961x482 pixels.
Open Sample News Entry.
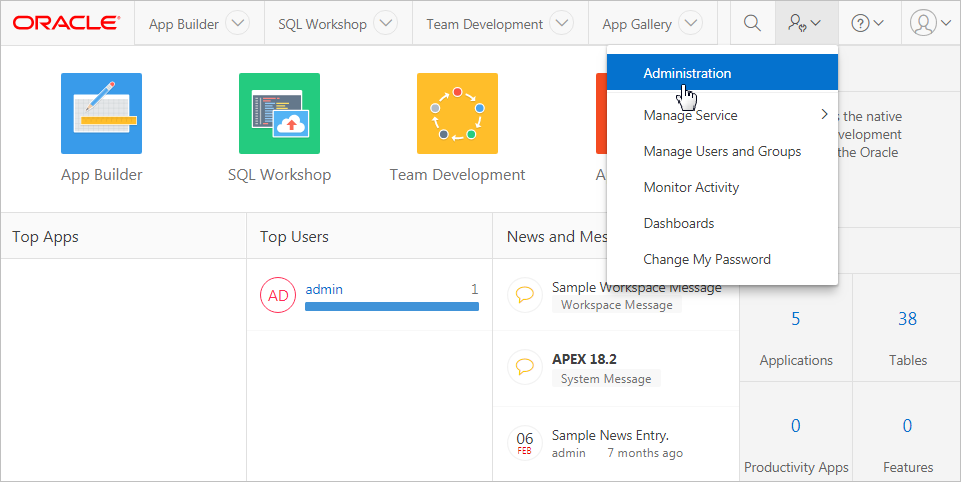pyautogui.click(x=610, y=435)
